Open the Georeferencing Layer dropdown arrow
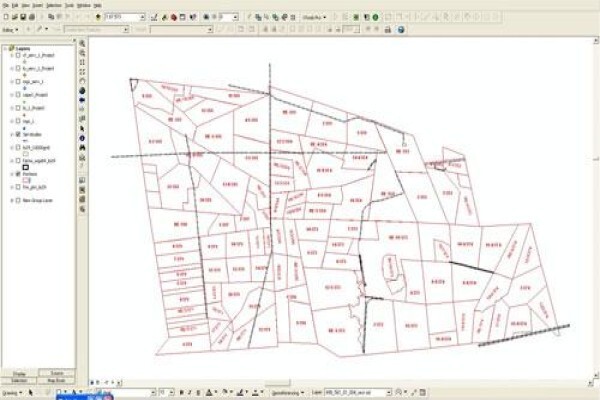Viewport: 600px width, 400px height. point(389,393)
